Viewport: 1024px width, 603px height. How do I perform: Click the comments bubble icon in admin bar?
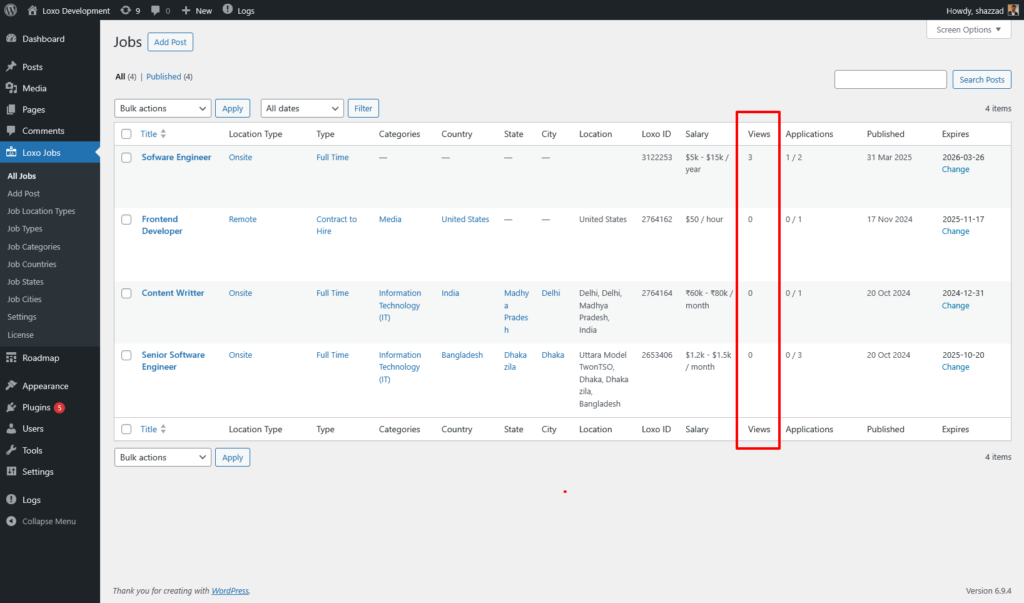click(x=156, y=10)
